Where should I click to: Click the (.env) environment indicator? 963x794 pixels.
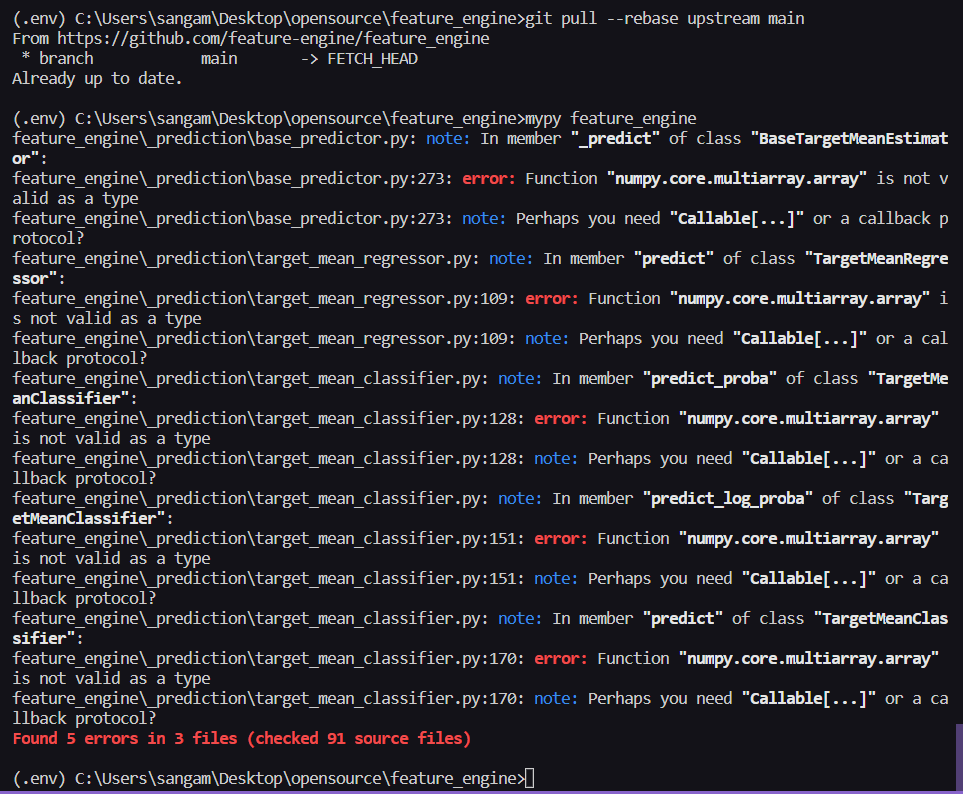click(x=33, y=777)
